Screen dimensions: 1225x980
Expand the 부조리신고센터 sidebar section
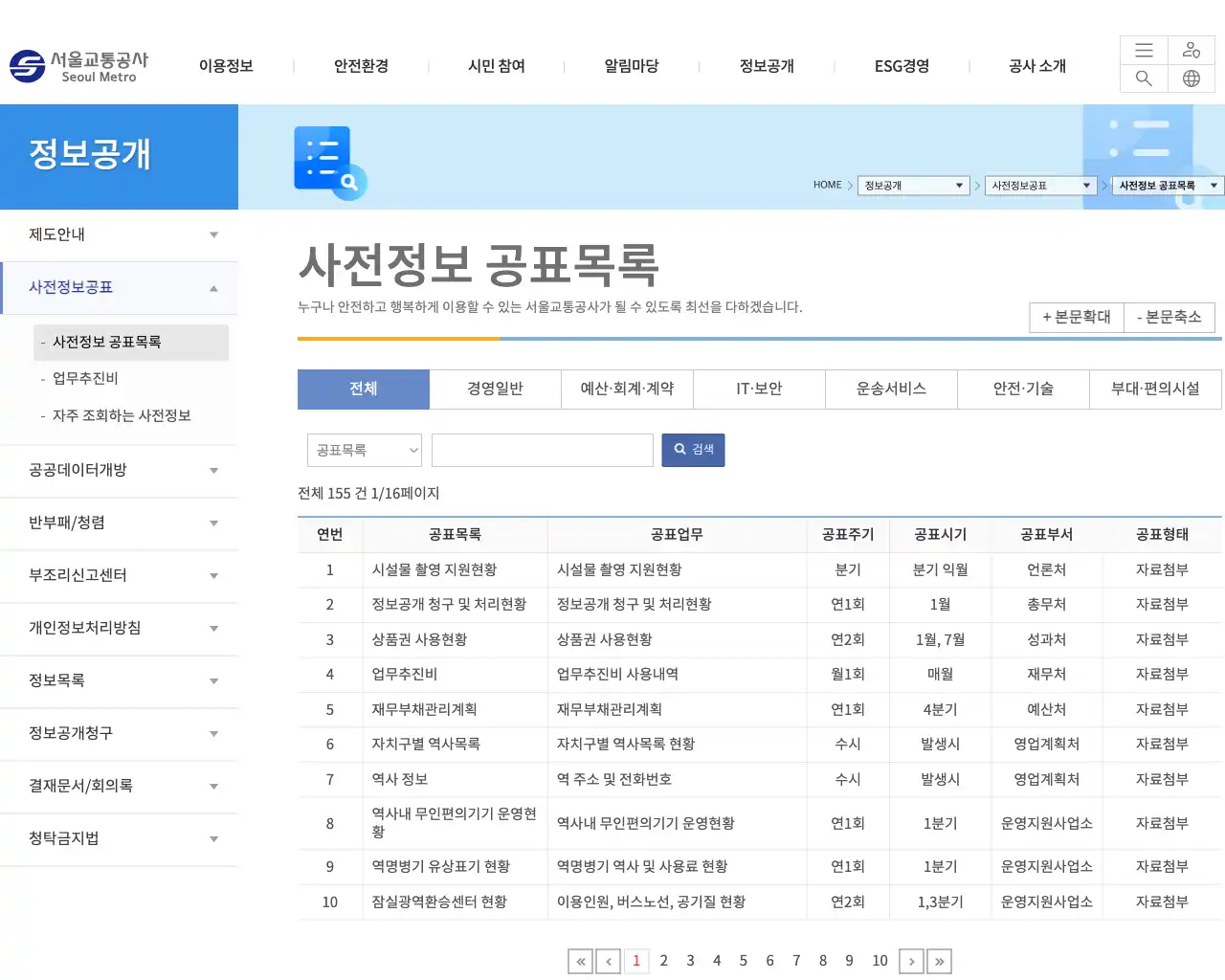[119, 575]
